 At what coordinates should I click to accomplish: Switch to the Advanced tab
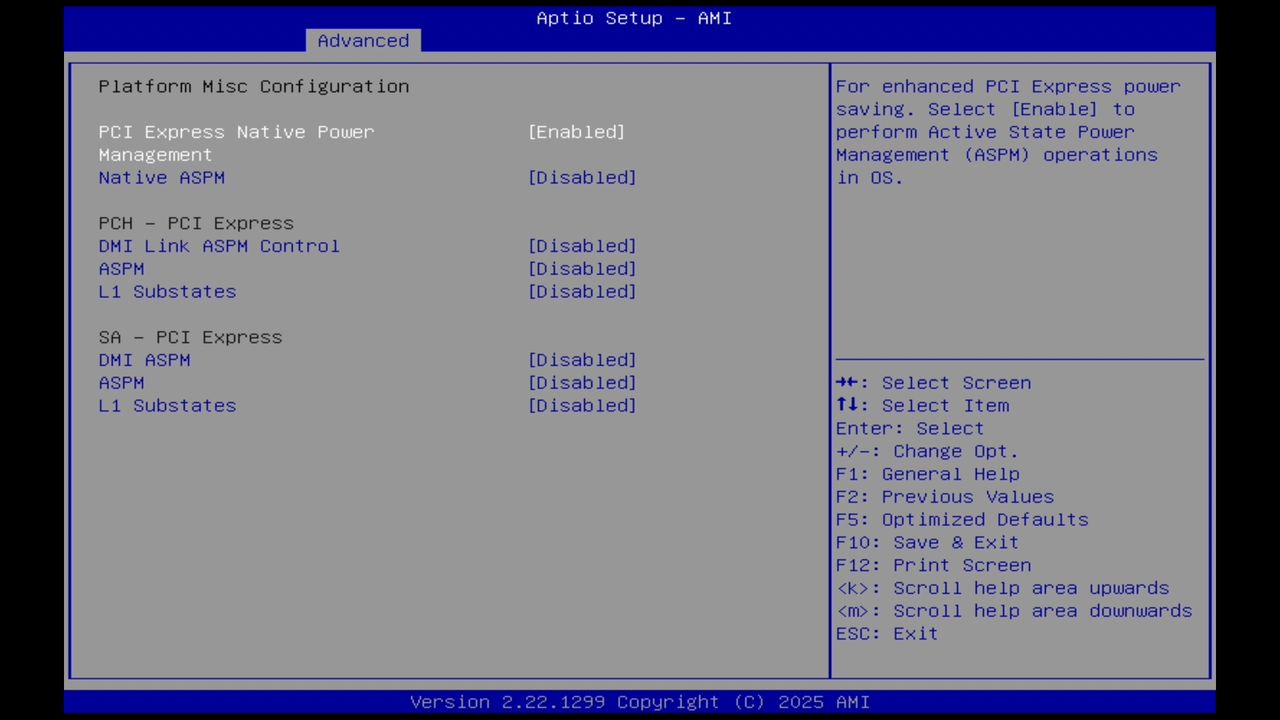click(x=363, y=40)
